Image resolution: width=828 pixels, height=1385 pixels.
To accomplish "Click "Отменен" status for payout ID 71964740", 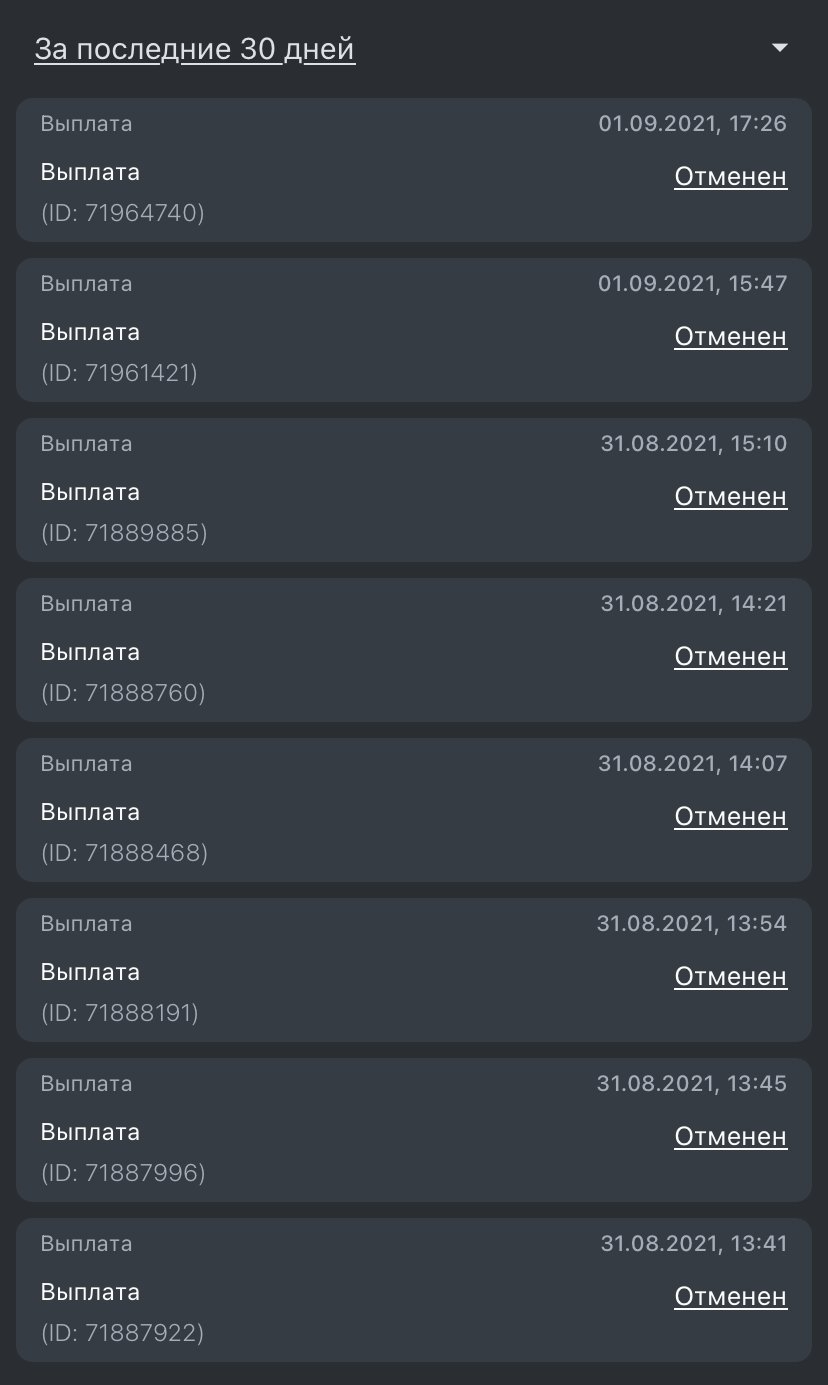I will tap(730, 177).
